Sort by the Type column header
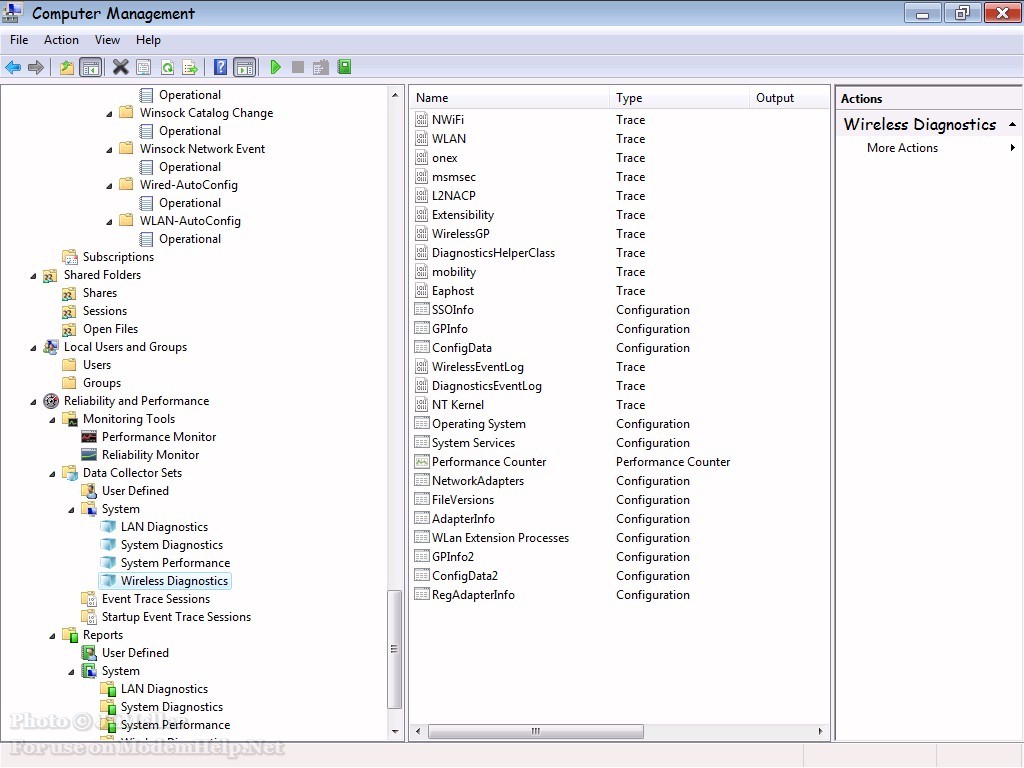The image size is (1024, 768). coord(679,98)
